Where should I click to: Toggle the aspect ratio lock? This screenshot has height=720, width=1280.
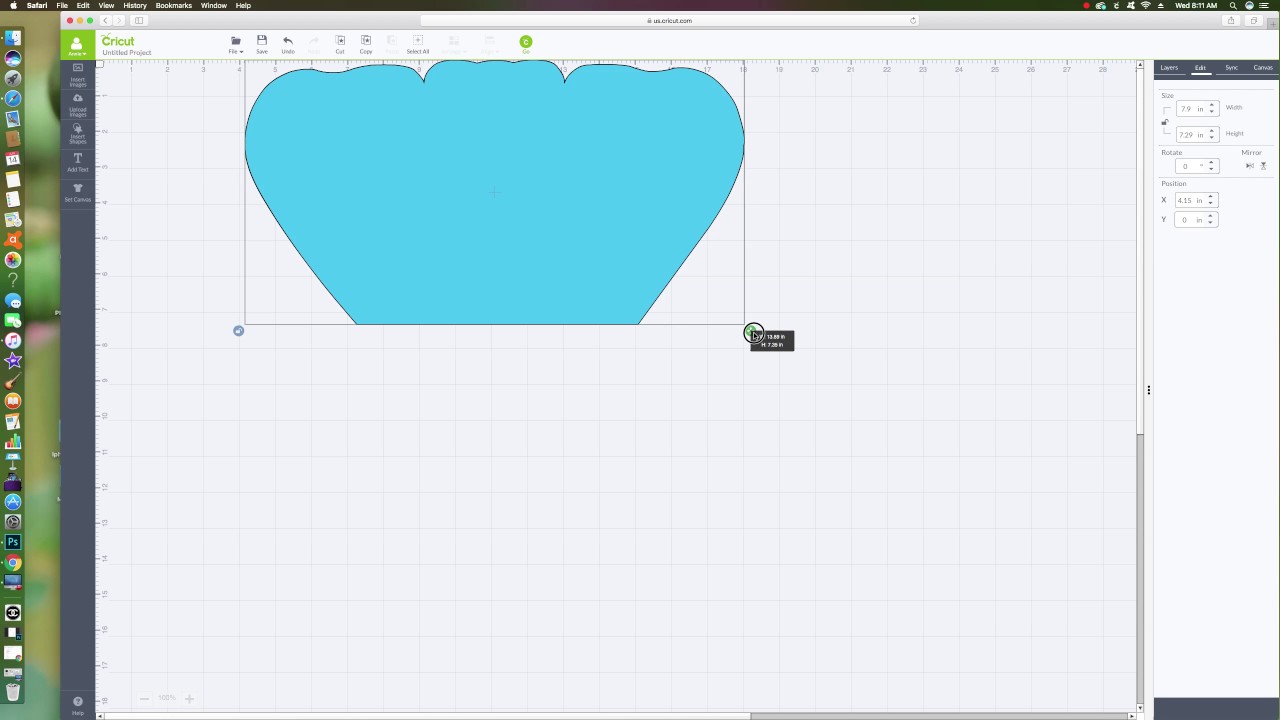[x=1165, y=122]
